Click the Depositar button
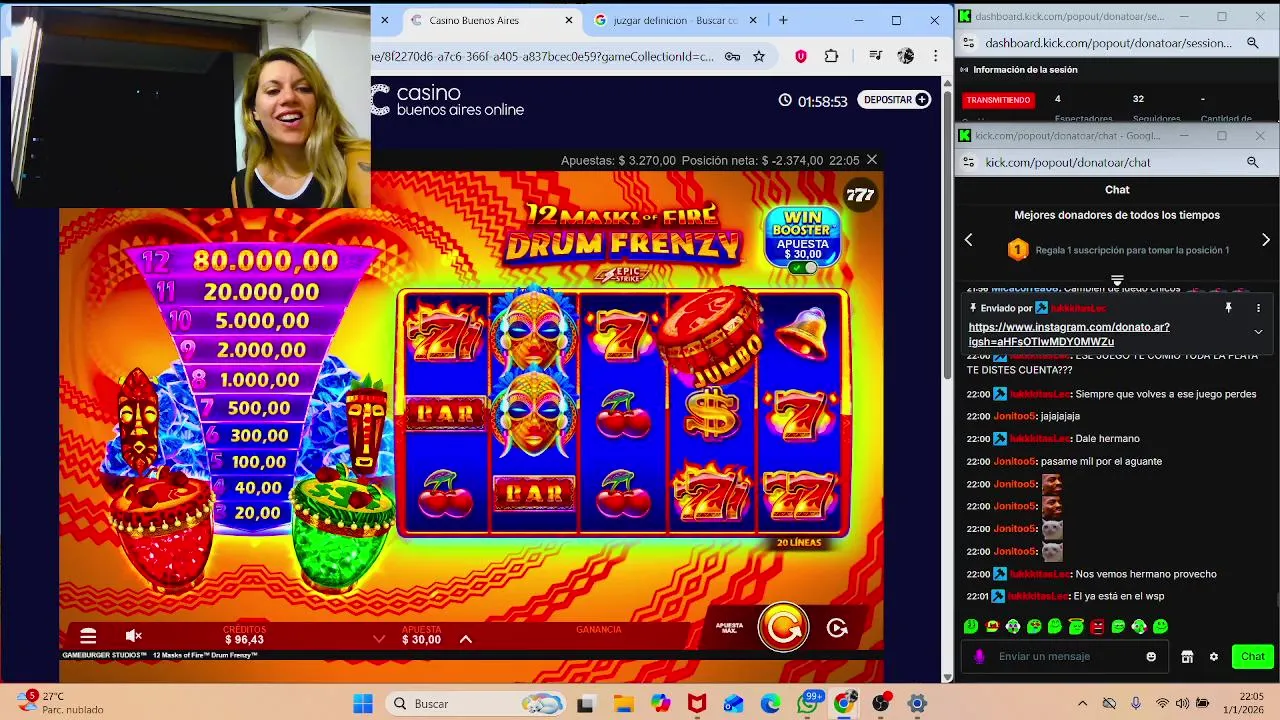The height and width of the screenshot is (720, 1280). [894, 100]
